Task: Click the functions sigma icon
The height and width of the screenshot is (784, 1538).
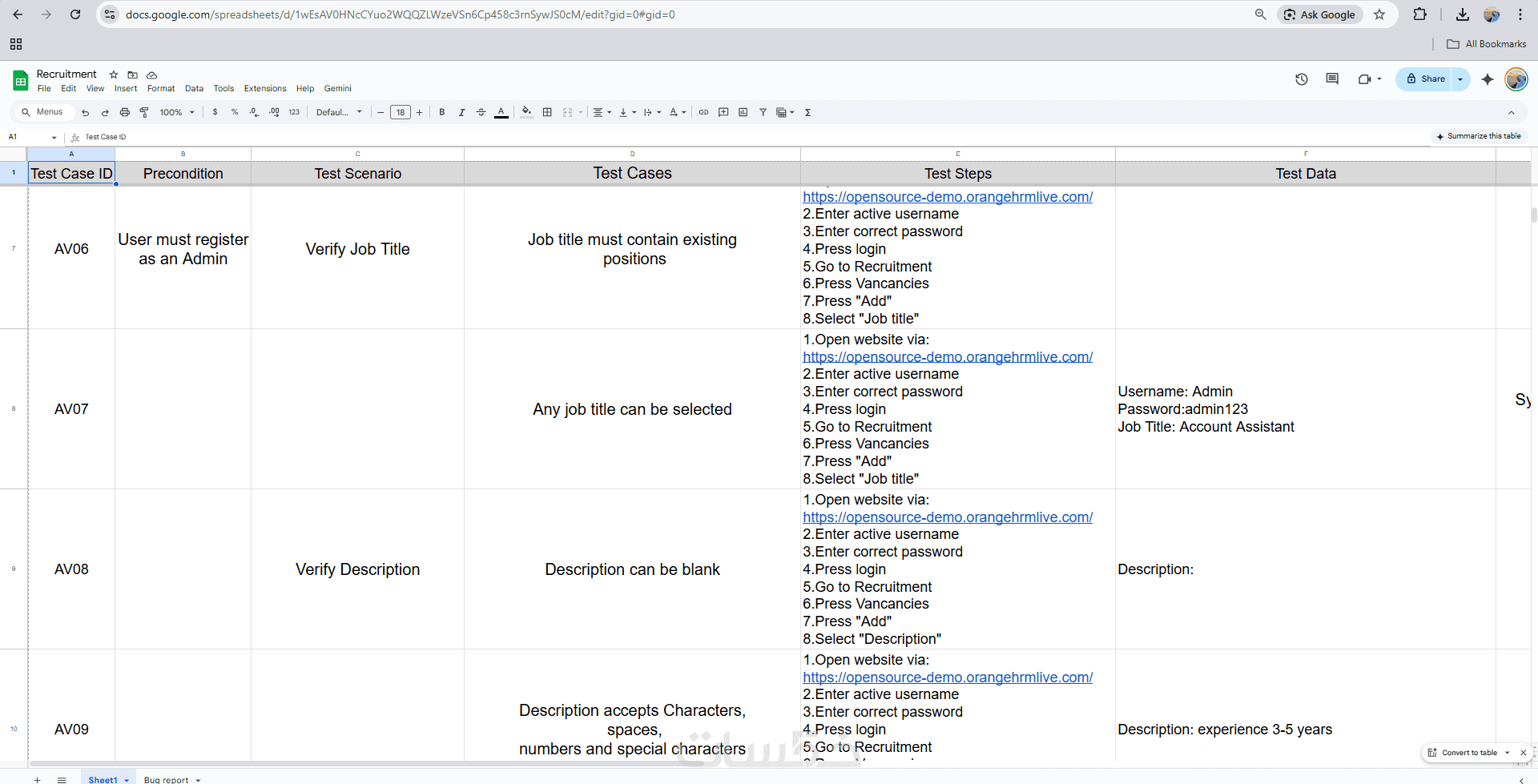Action: (x=807, y=112)
